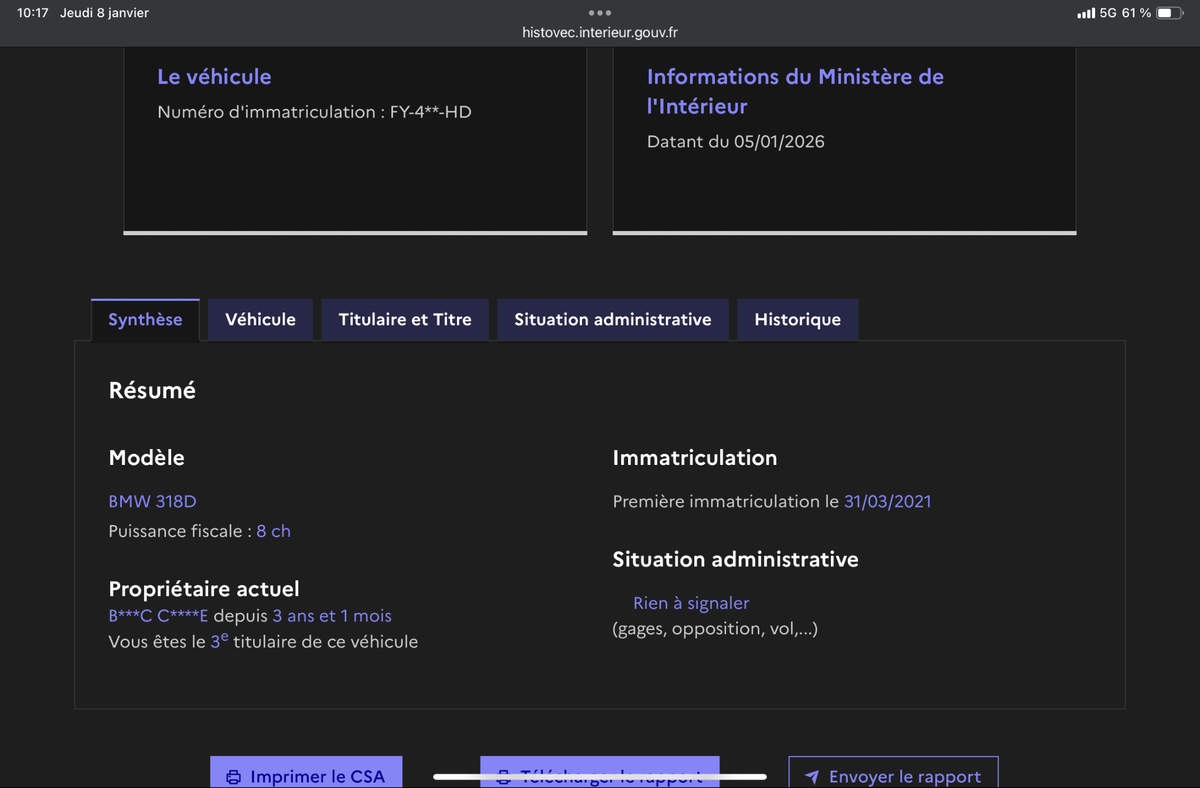
Task: Click the Propriétaire actuel heading
Action: tap(204, 589)
